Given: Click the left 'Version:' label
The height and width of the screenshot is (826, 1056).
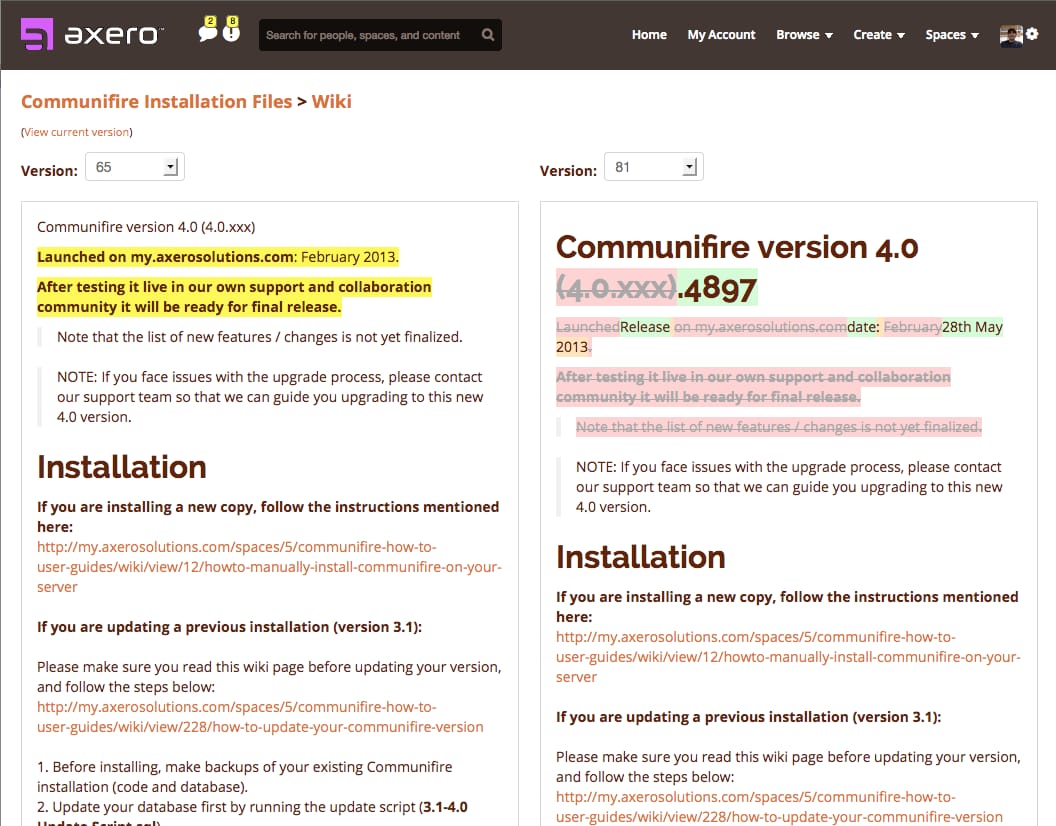Looking at the screenshot, I should click(49, 170).
